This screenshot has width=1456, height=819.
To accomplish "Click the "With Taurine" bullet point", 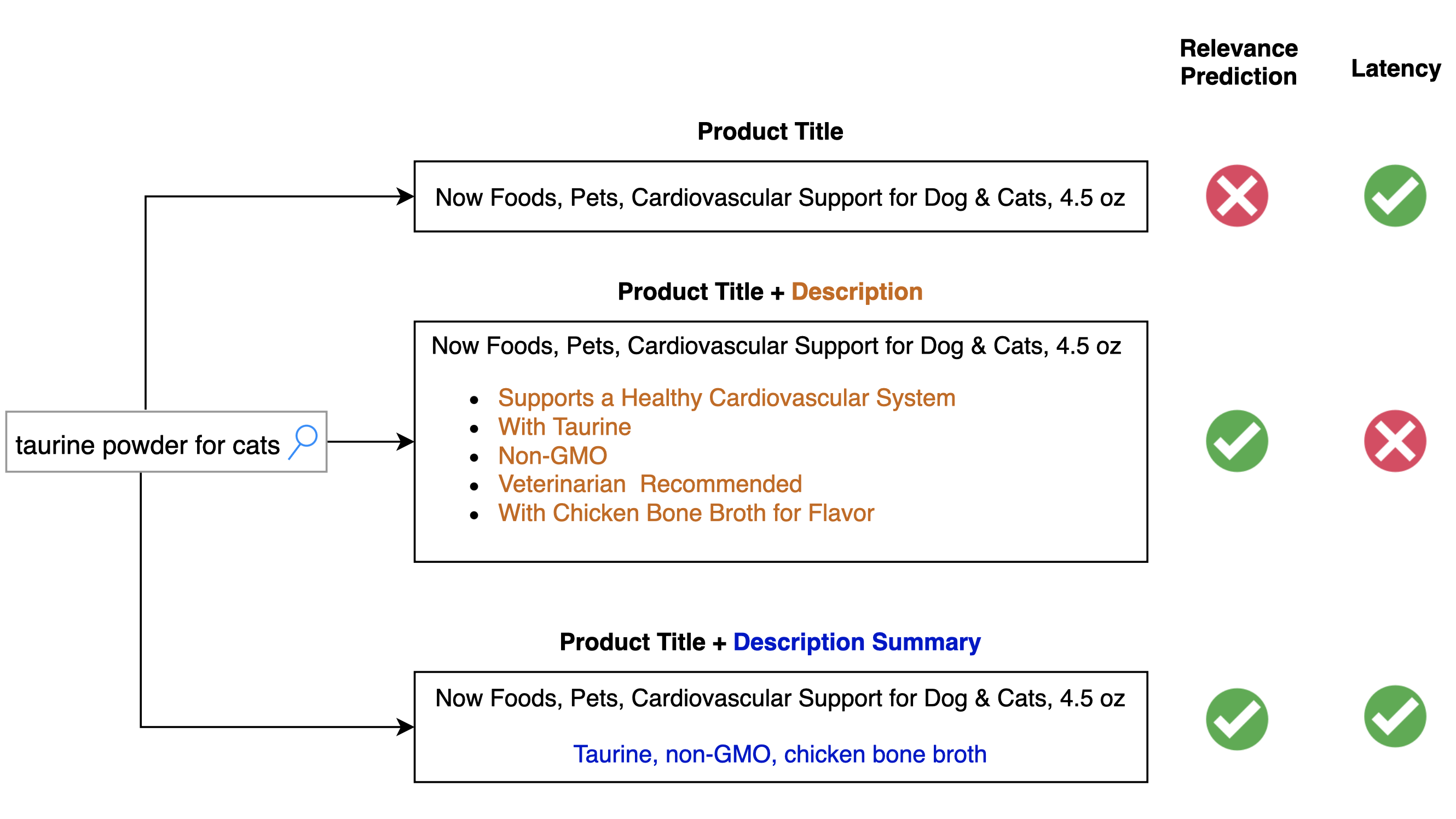I will (x=564, y=426).
